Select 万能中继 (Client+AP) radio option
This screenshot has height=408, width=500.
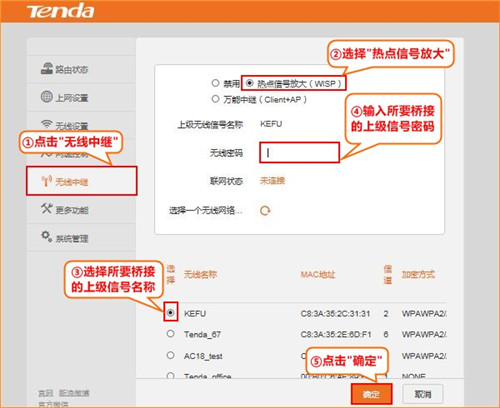[215, 99]
